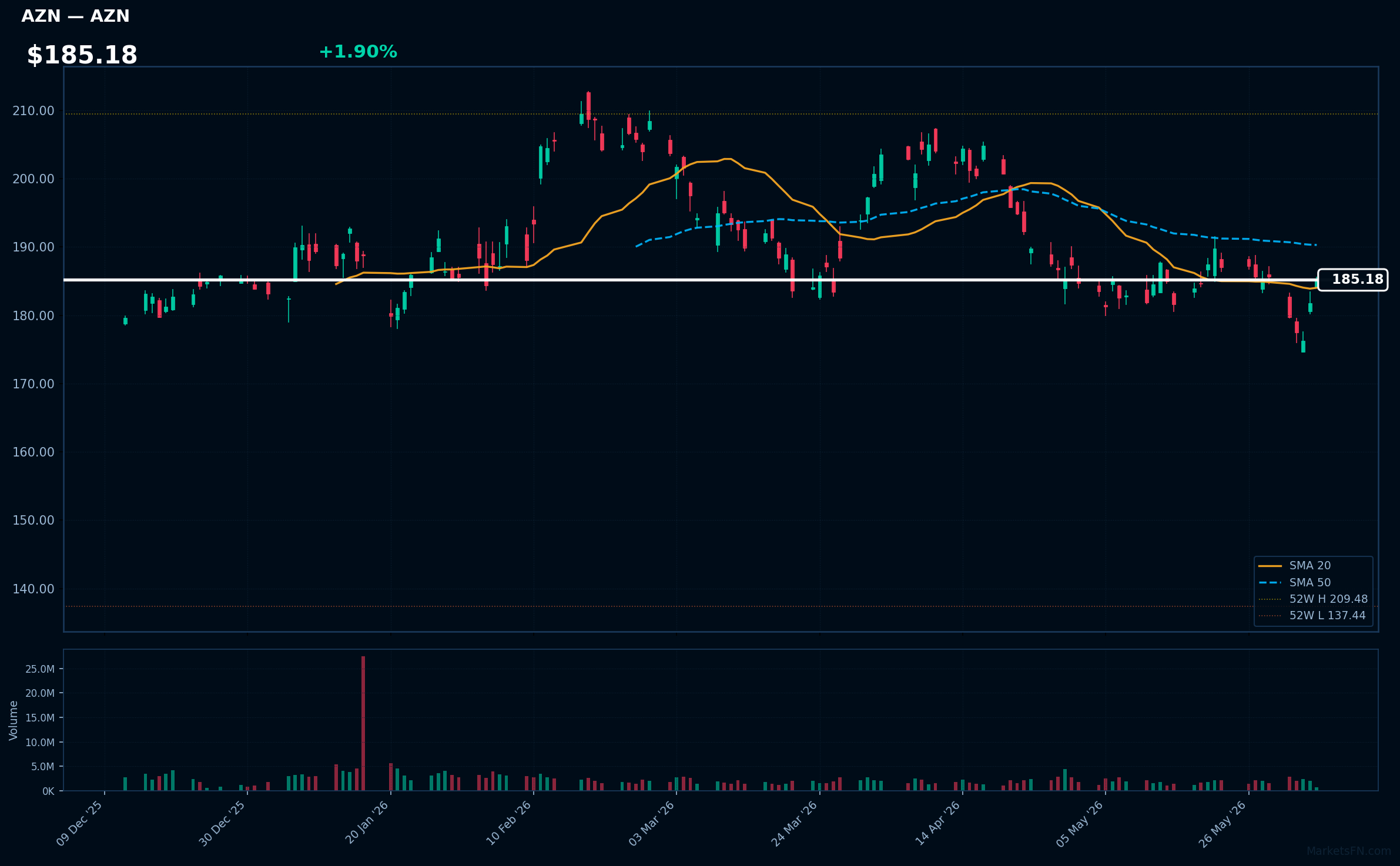Image resolution: width=1400 pixels, height=866 pixels.
Task: Click the 170.00 price axis label
Action: click(x=34, y=384)
